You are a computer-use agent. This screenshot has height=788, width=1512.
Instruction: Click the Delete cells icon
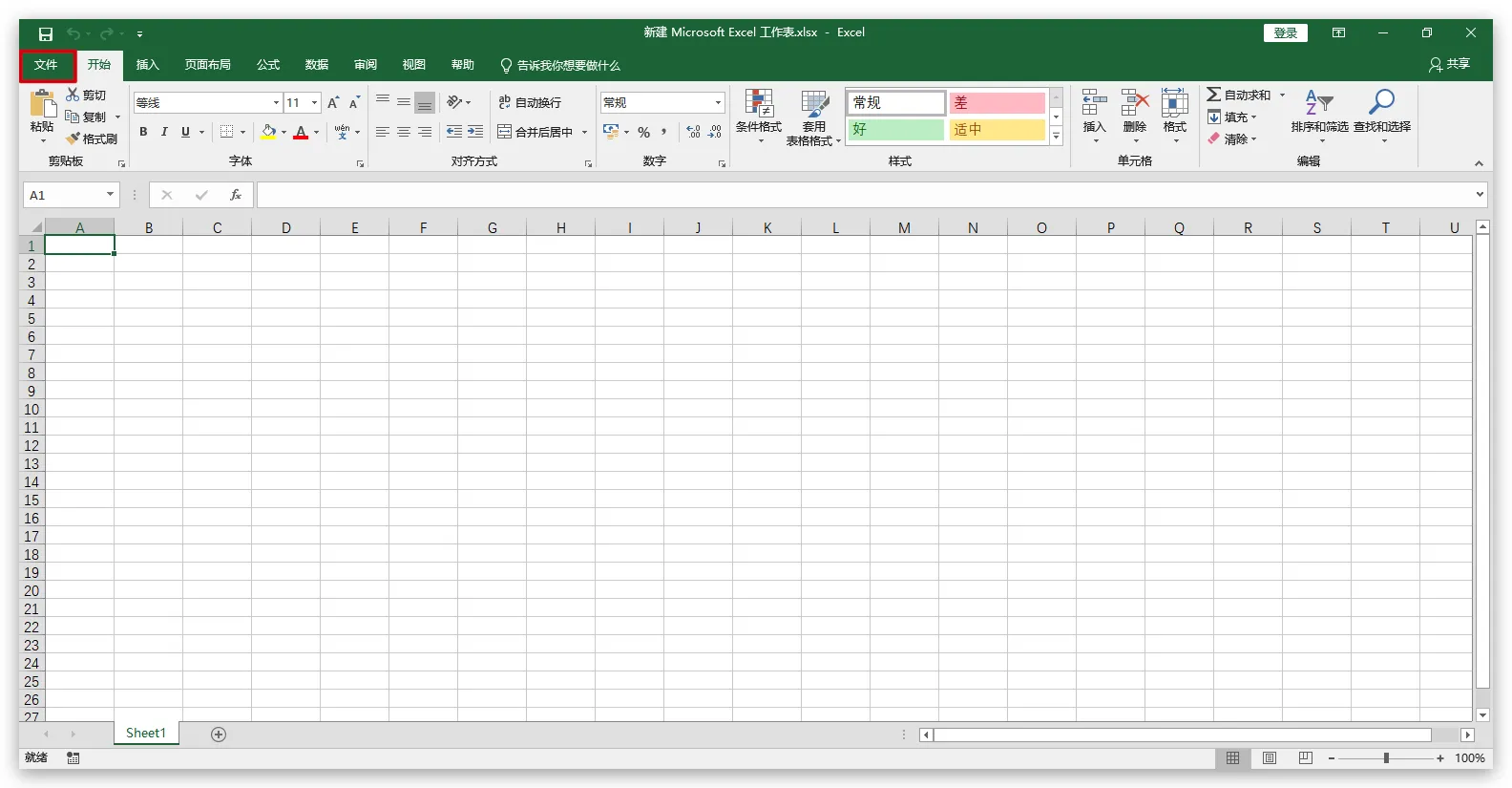1134,104
